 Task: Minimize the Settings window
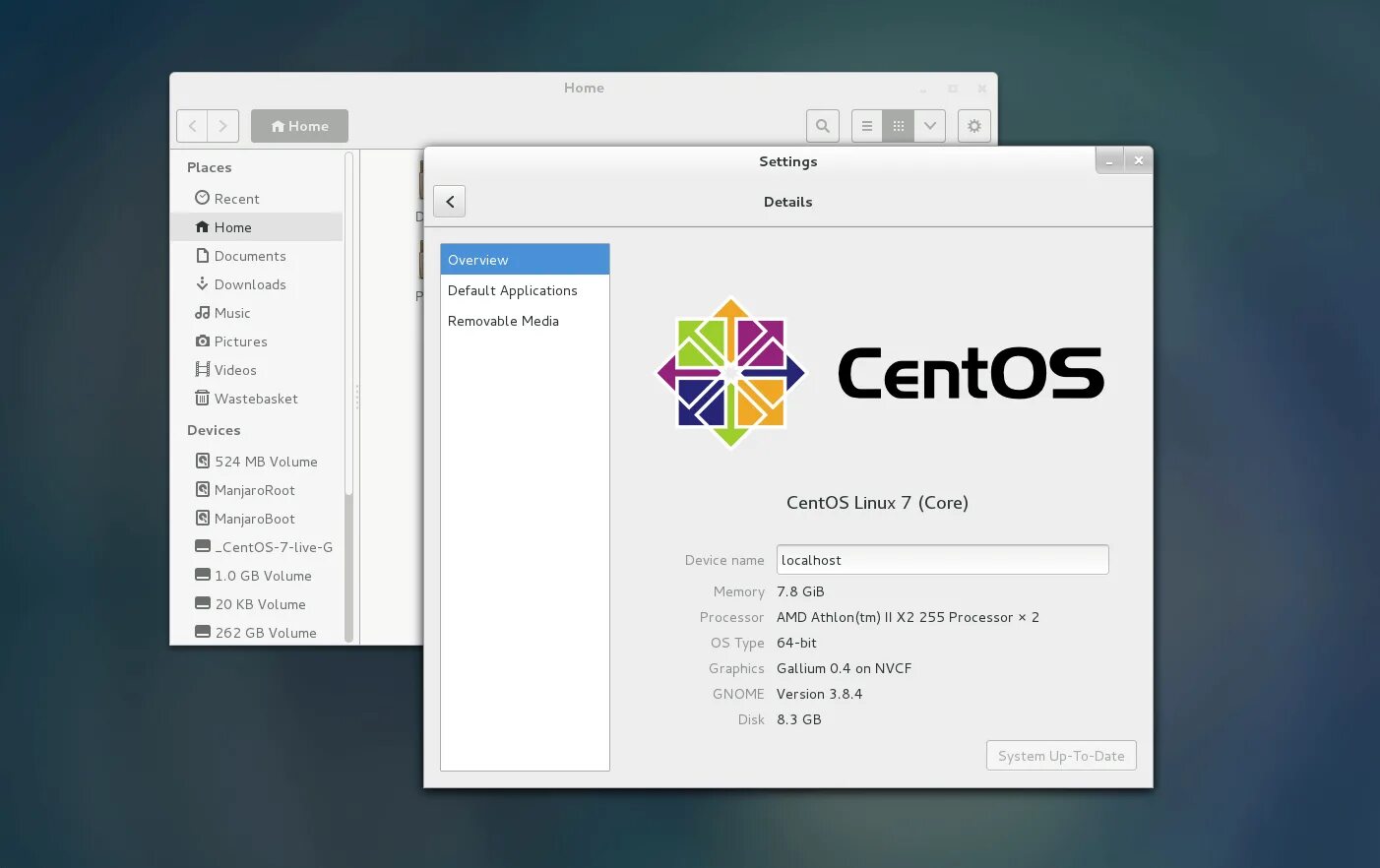(1109, 160)
